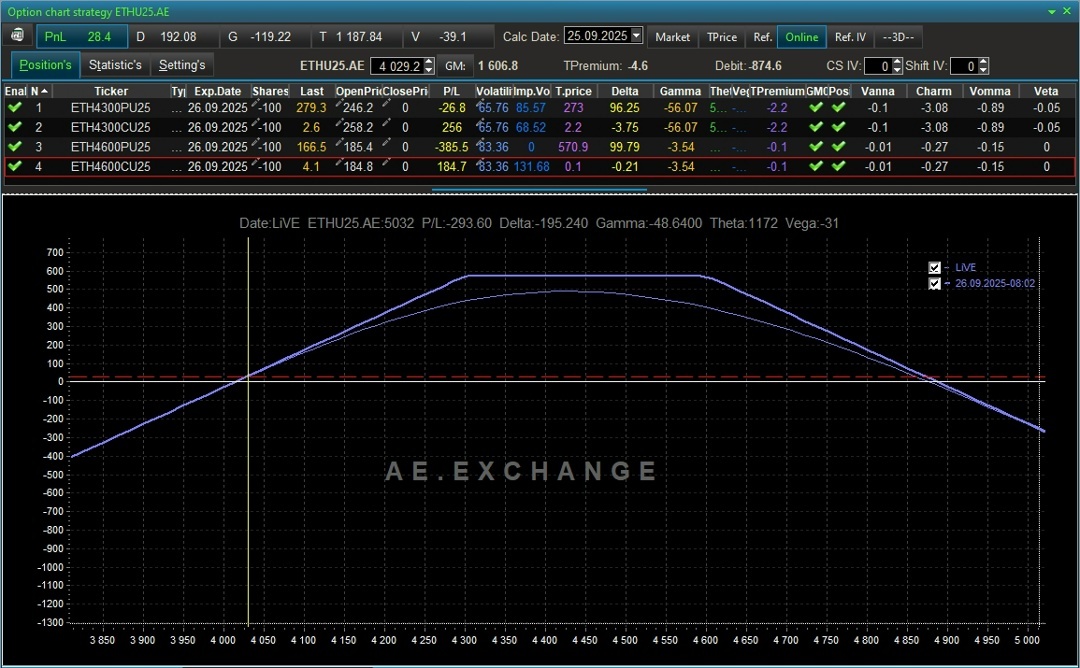Click the Ref. IV button
The height and width of the screenshot is (668, 1080).
850,37
